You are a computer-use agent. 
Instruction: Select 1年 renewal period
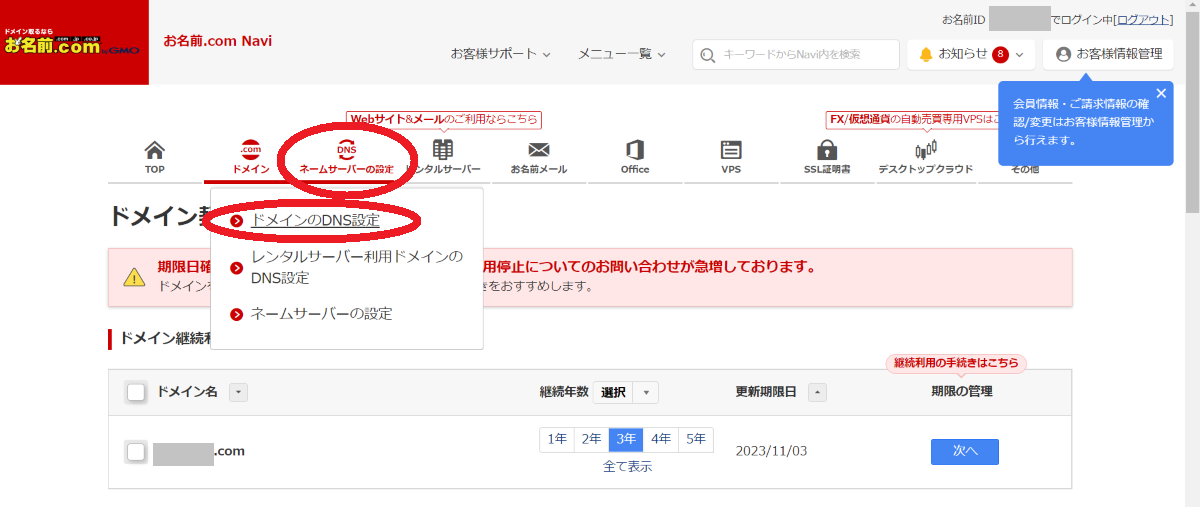point(557,439)
